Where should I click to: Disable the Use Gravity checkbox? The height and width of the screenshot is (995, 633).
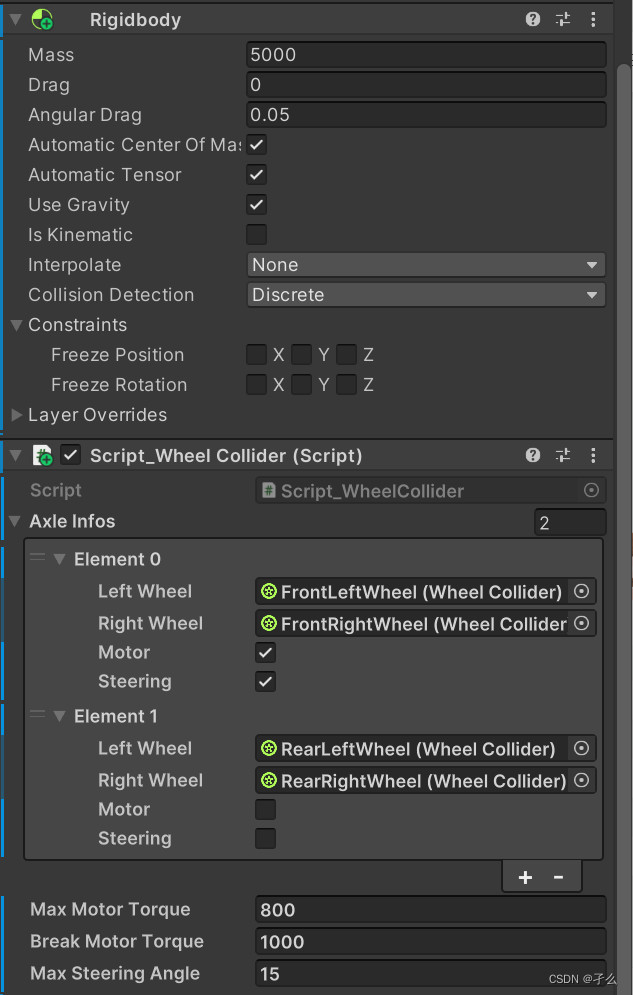(x=257, y=205)
